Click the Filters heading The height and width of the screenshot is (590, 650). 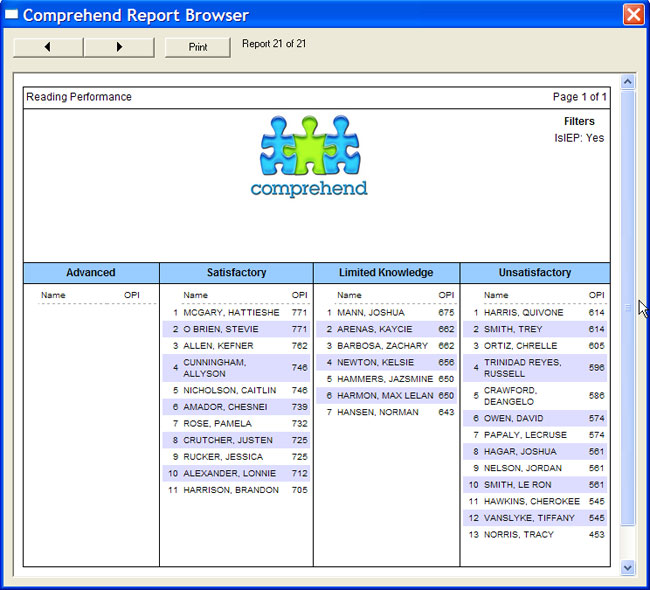(579, 121)
